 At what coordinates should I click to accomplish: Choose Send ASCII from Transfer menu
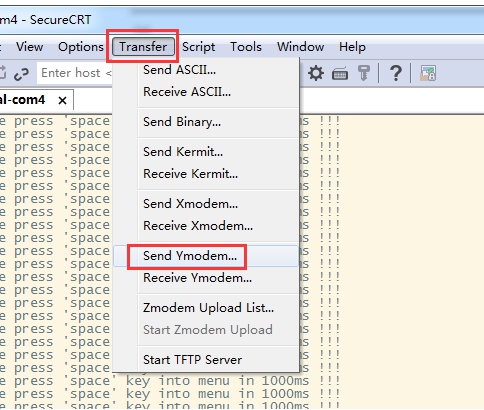(206, 70)
